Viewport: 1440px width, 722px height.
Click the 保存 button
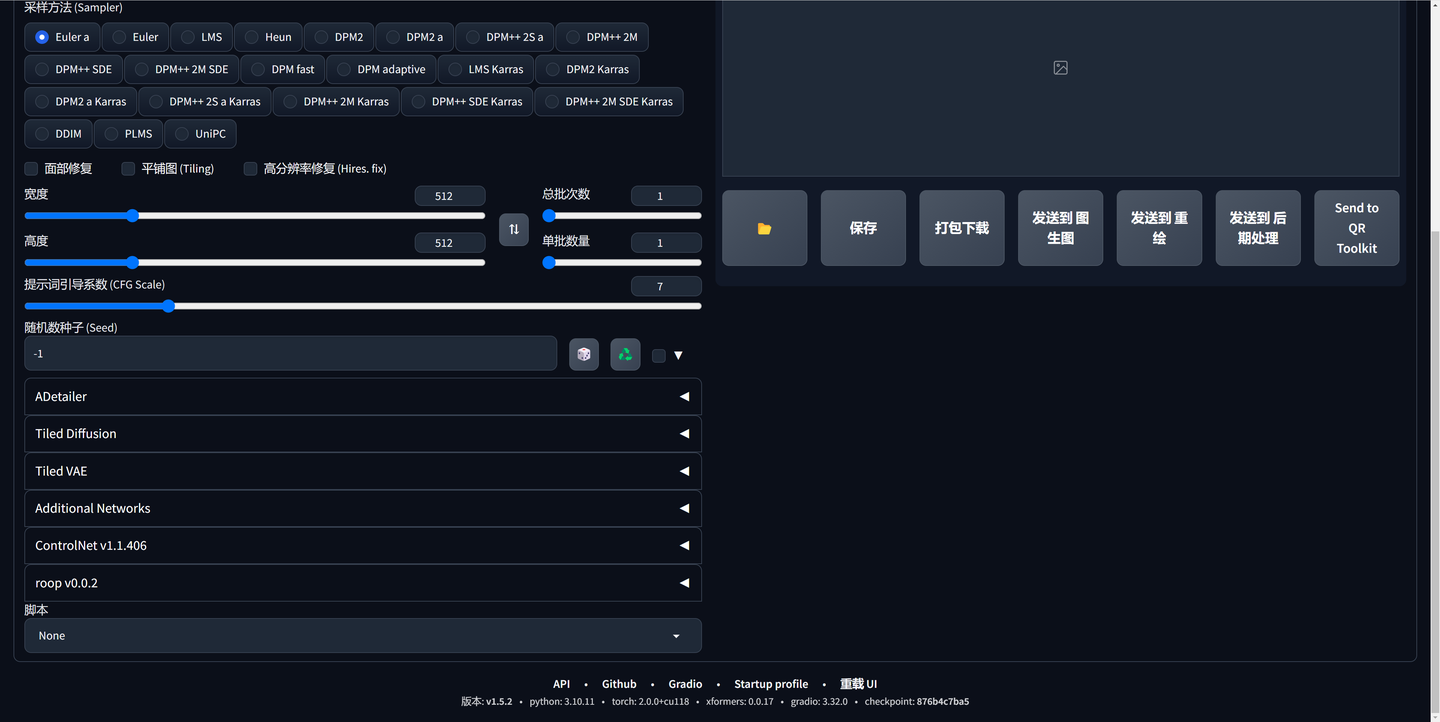(x=863, y=228)
